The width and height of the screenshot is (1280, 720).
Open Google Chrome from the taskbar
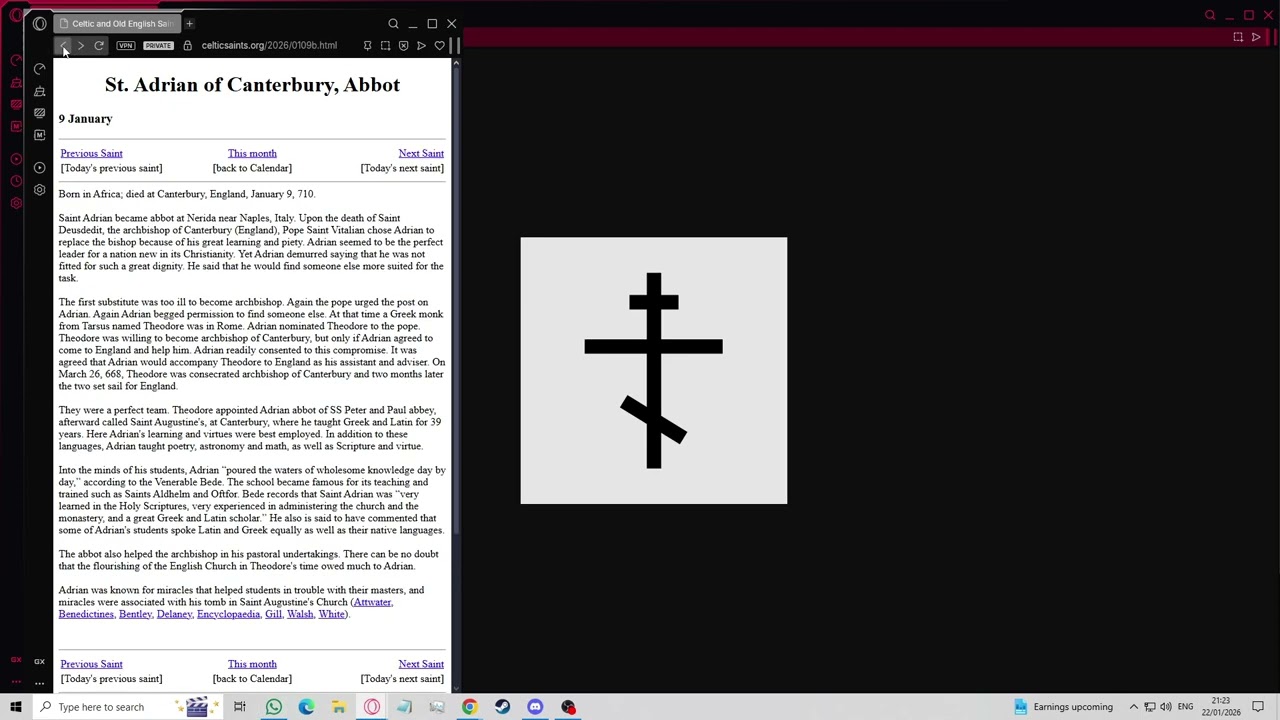pos(469,707)
